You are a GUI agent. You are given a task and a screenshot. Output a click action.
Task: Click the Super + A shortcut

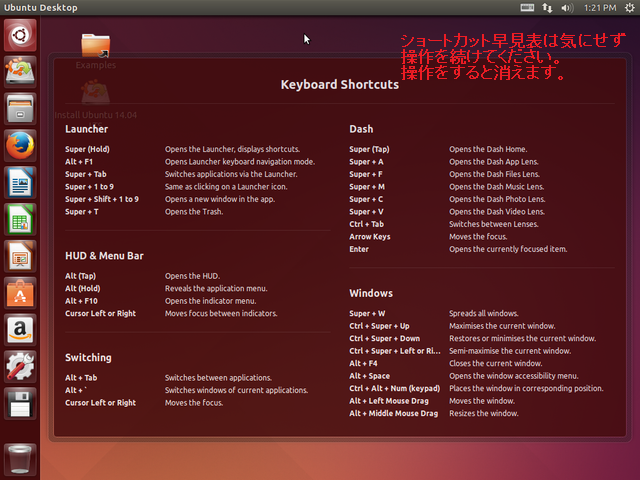pyautogui.click(x=366, y=162)
